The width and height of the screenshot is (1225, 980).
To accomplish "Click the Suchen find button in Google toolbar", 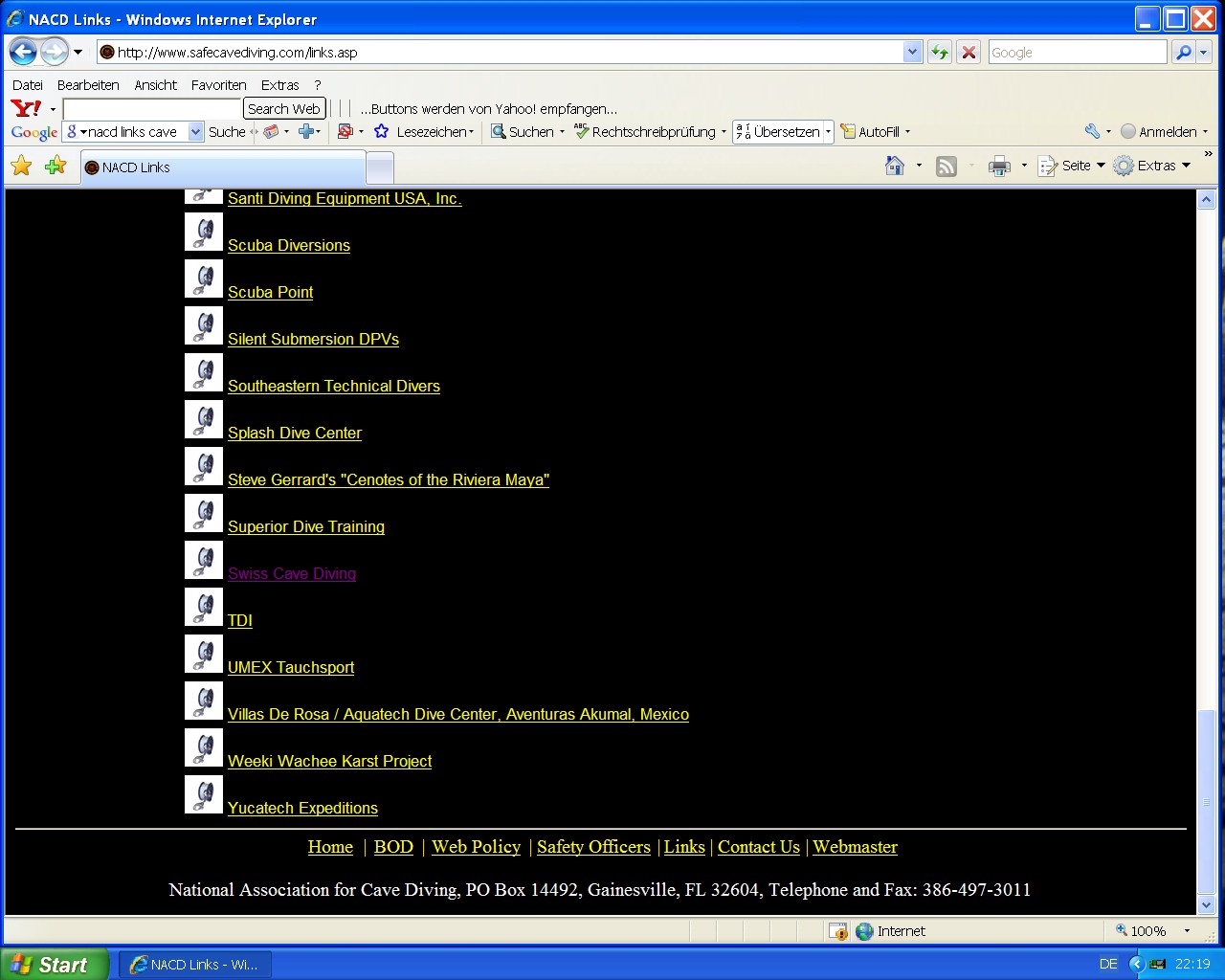I will pos(523,132).
